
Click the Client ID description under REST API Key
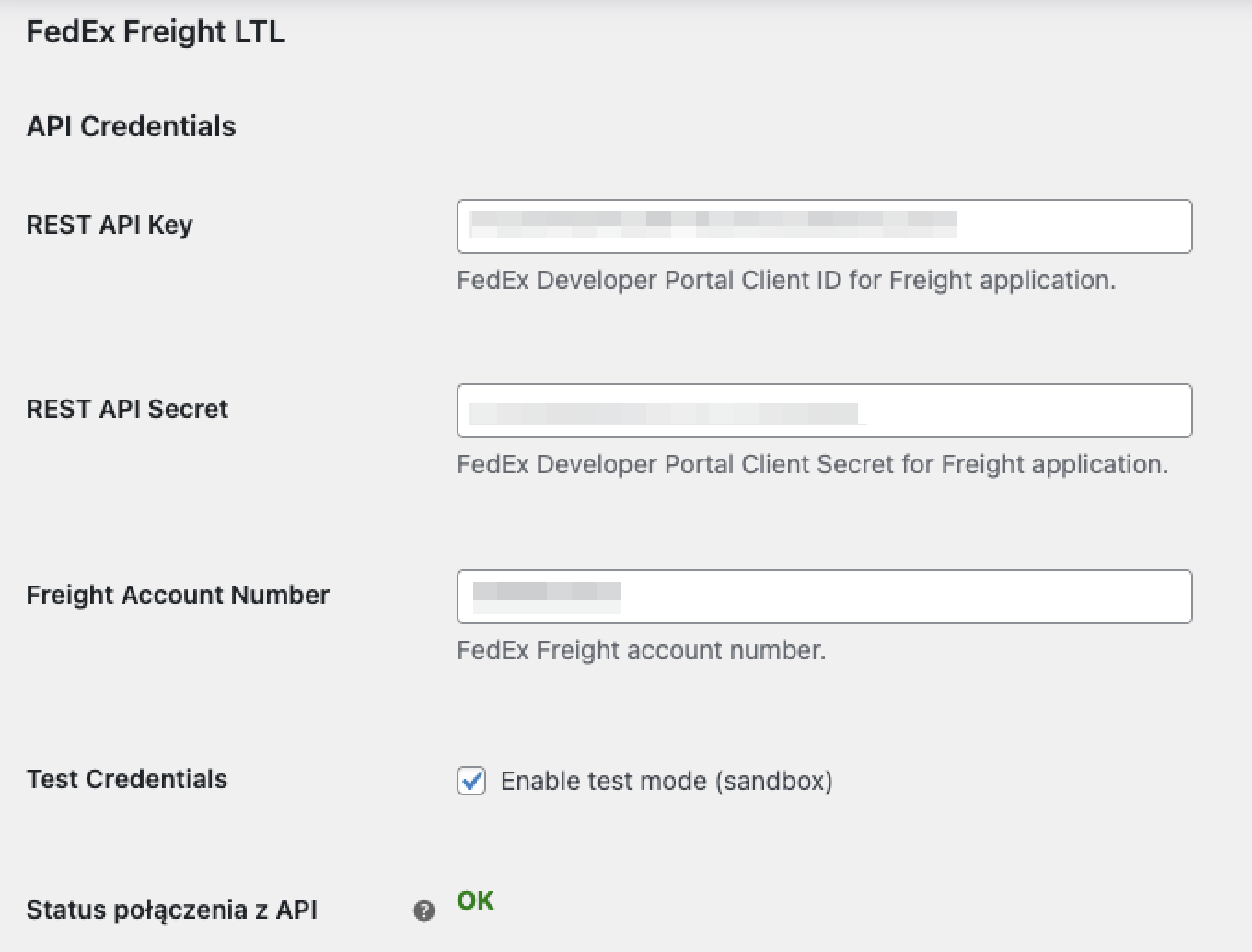point(785,280)
